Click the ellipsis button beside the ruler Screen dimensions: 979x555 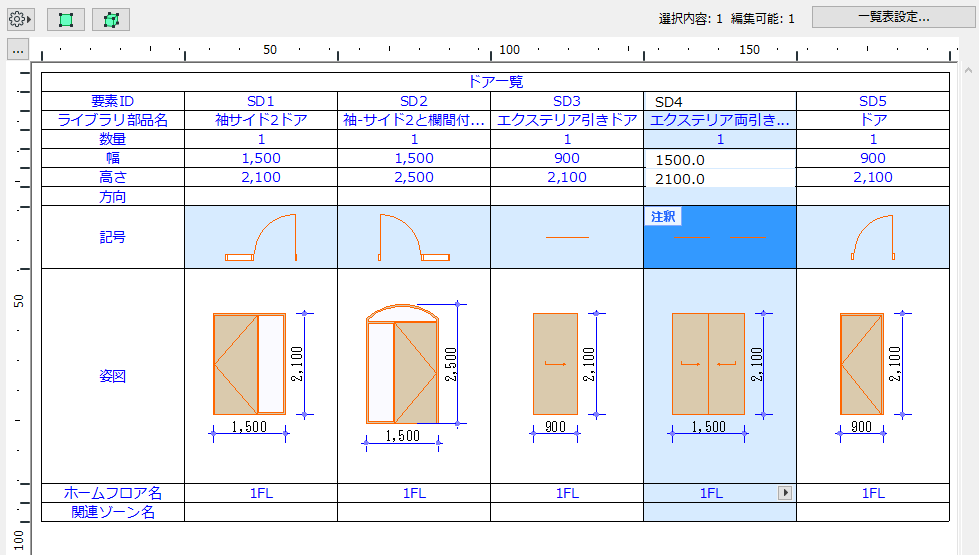pyautogui.click(x=18, y=50)
